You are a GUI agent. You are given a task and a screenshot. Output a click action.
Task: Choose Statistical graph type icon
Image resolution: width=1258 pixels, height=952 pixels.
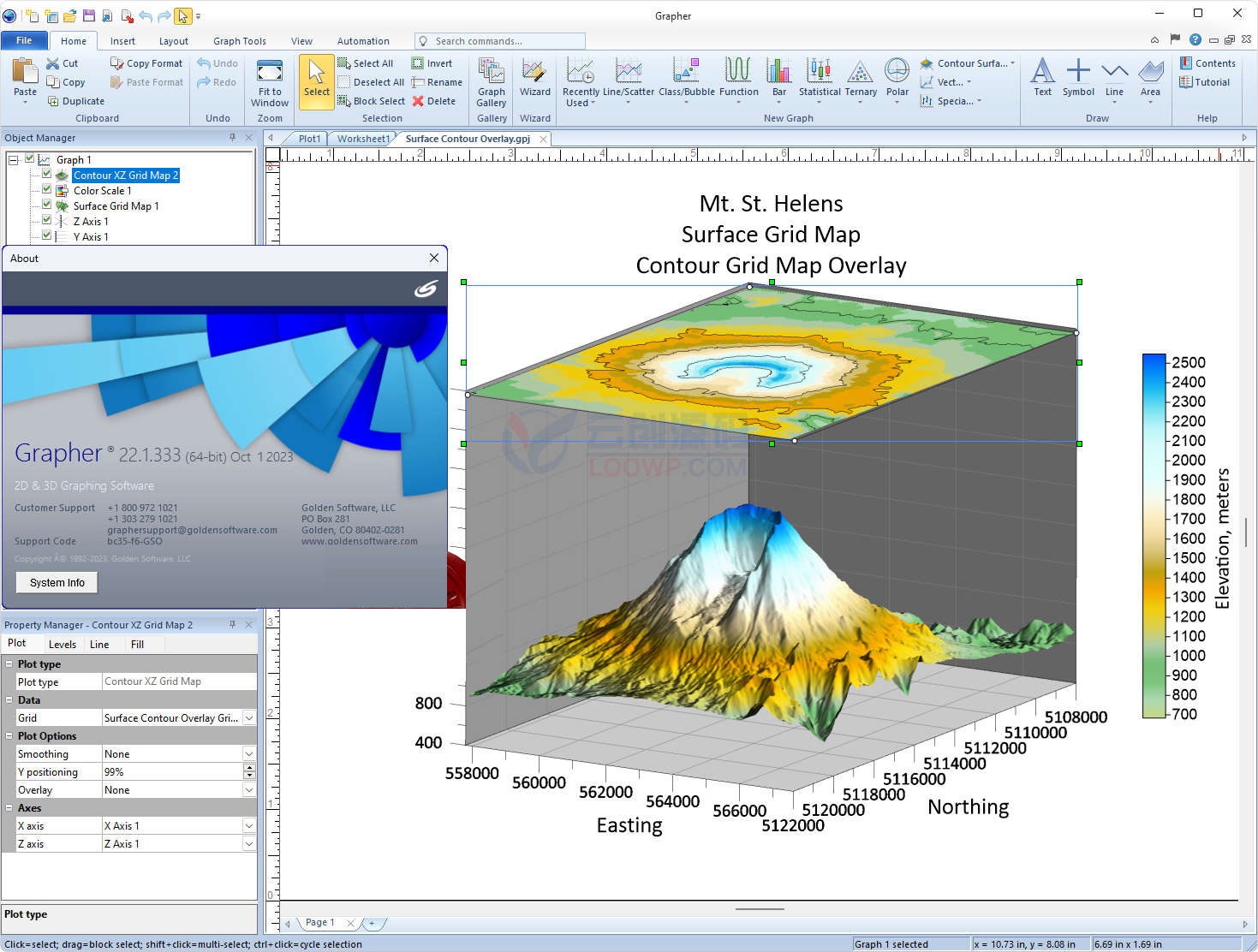(820, 71)
